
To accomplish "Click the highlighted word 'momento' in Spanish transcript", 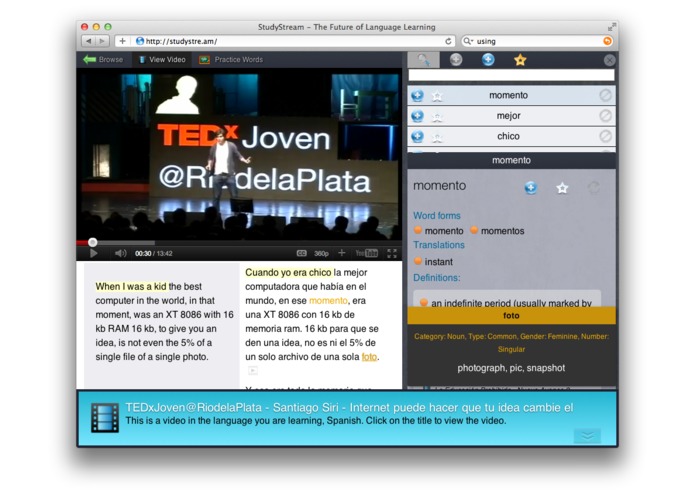I will click(x=328, y=300).
